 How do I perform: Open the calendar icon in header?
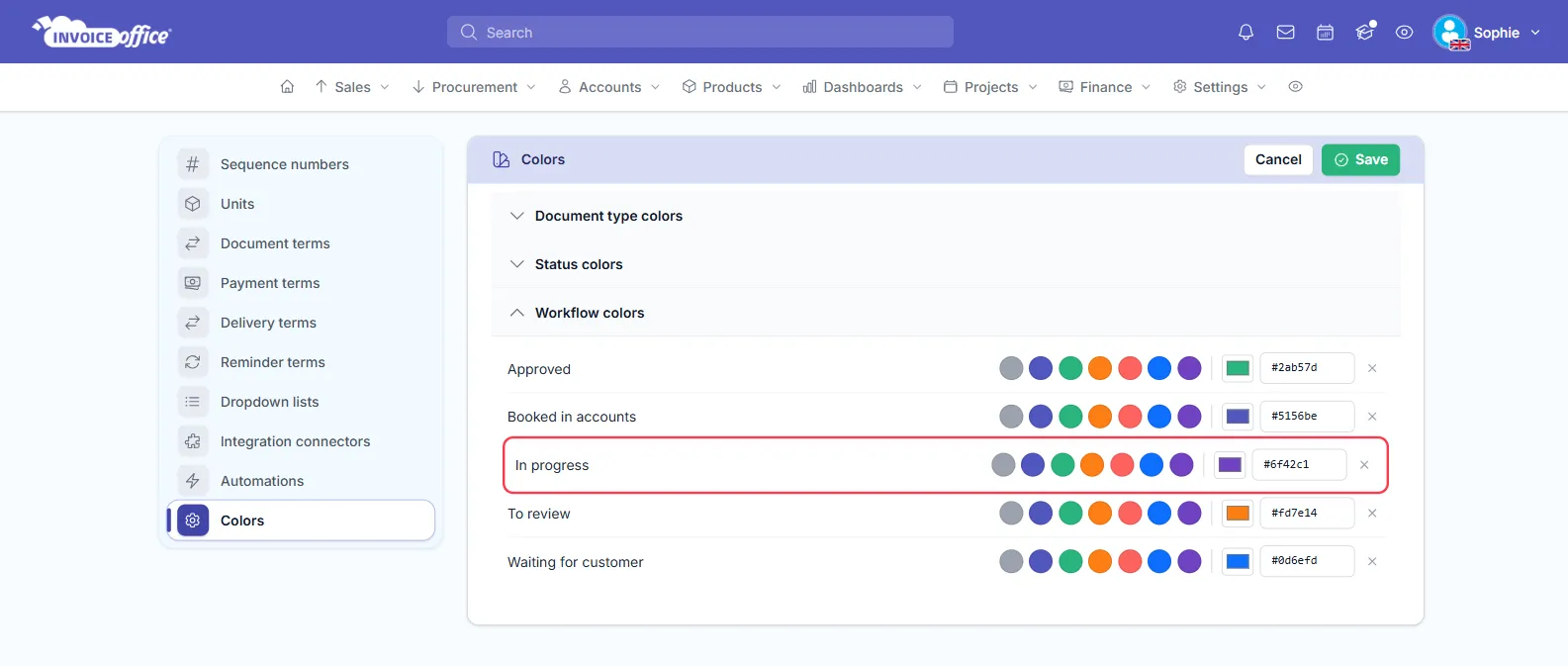[x=1325, y=33]
